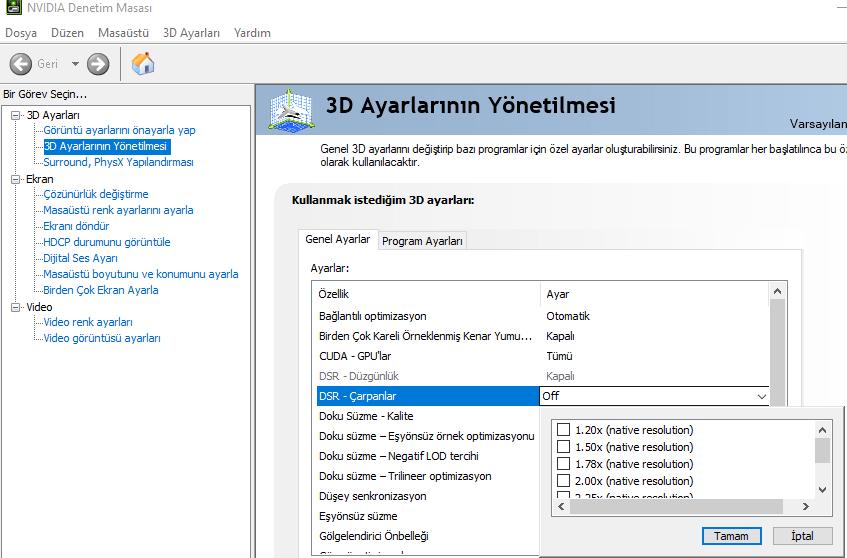Open Masaüstü renk ayarlarını ayarla
Image resolution: width=847 pixels, height=558 pixels.
118,210
